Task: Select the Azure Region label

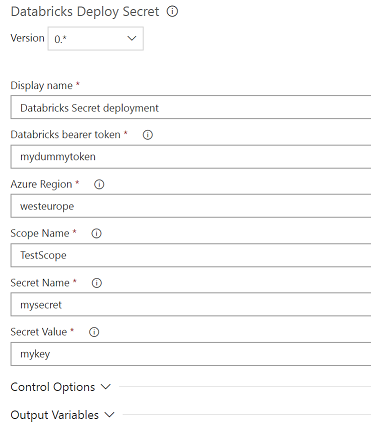Action: 41,184
